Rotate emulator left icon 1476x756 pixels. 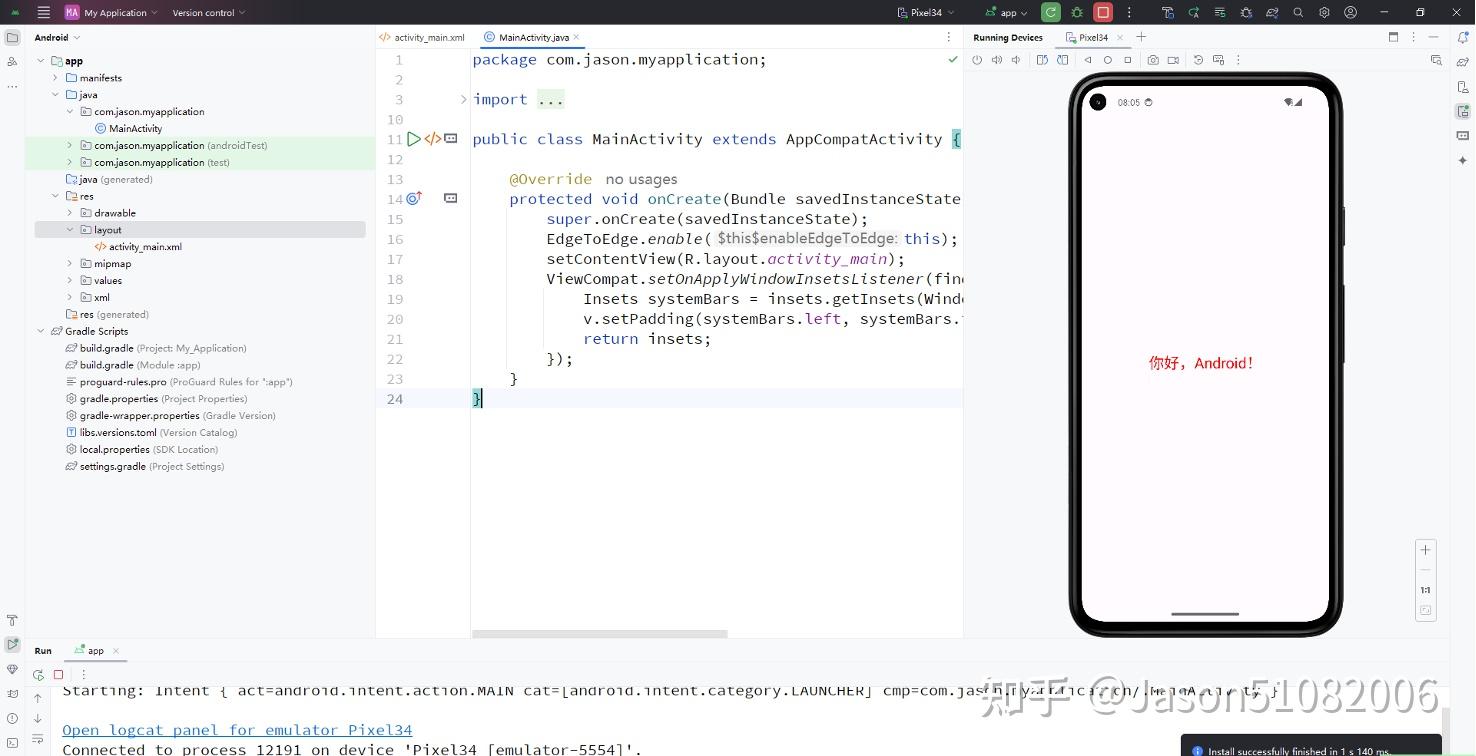click(1042, 60)
